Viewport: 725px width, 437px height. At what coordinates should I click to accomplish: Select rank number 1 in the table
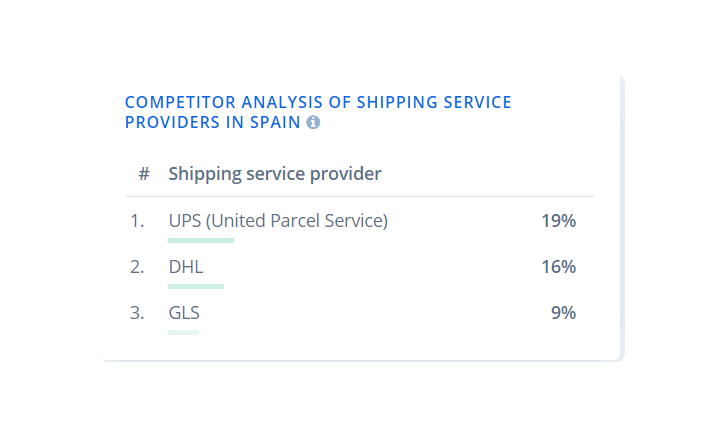coord(138,221)
